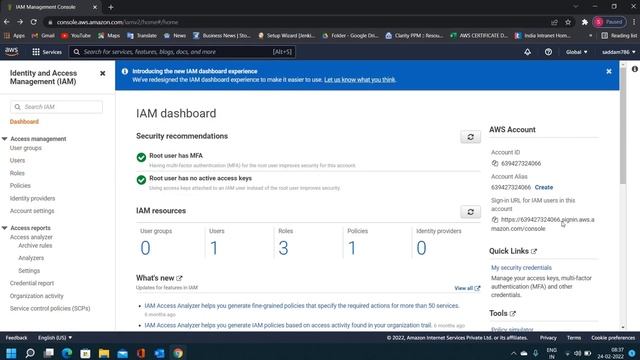Open Credential report in the sidebar
Viewport: 640px width, 360px height.
(x=32, y=283)
